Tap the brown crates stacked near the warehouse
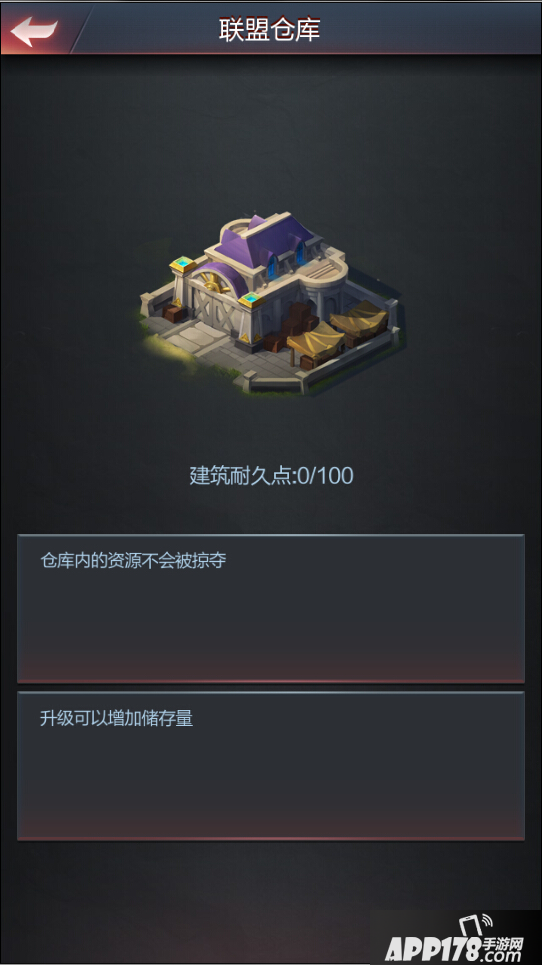The image size is (542, 965). 292,326
